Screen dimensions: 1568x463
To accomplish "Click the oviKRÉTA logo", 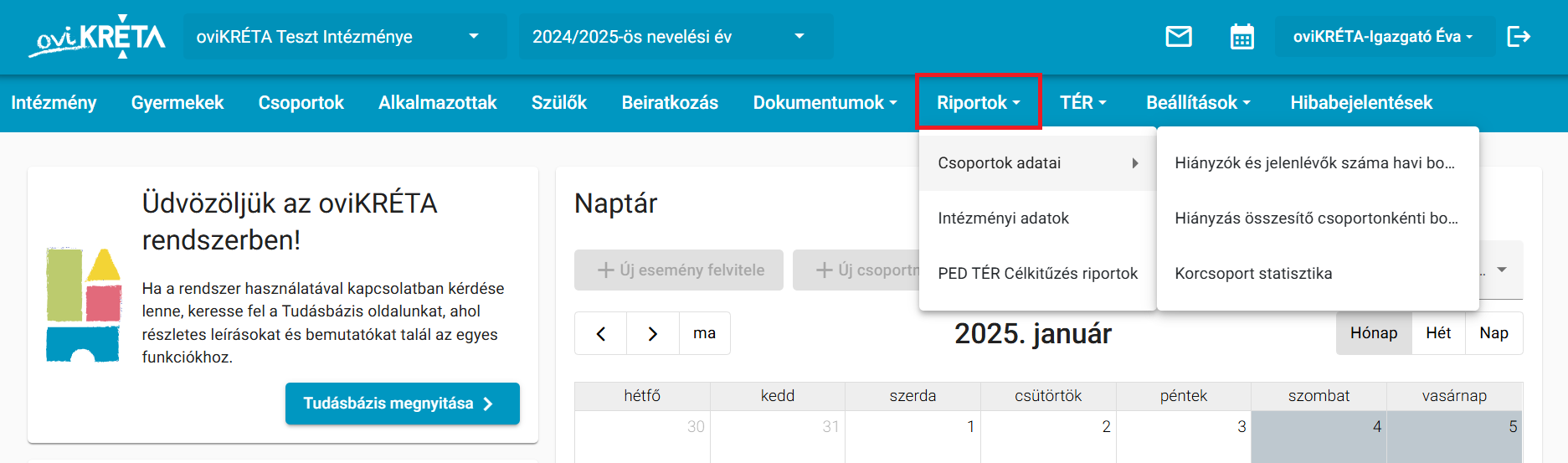I will click(97, 37).
